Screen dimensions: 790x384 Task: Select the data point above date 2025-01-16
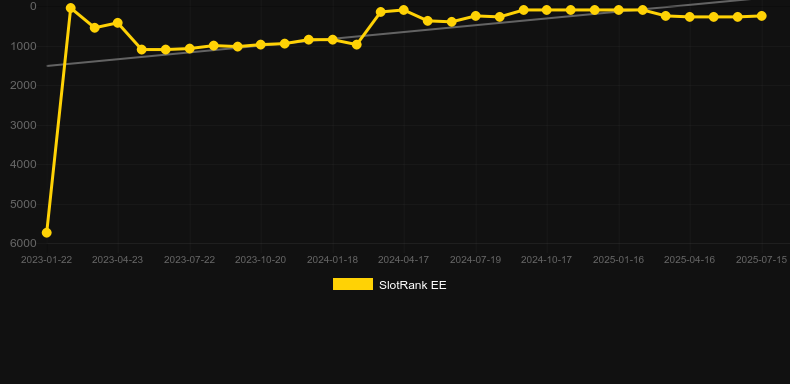tap(619, 10)
